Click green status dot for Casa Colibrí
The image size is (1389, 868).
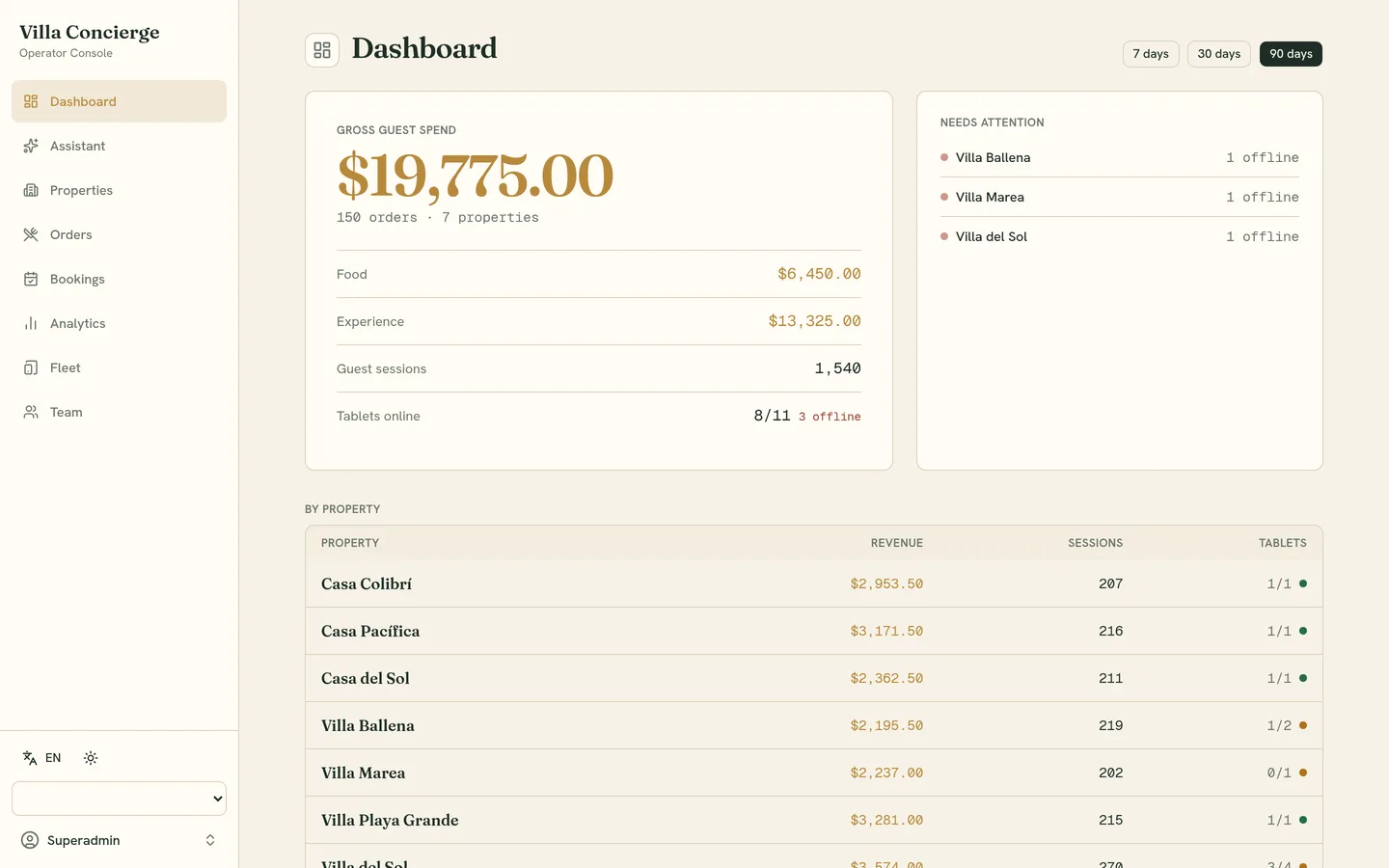[x=1303, y=583]
